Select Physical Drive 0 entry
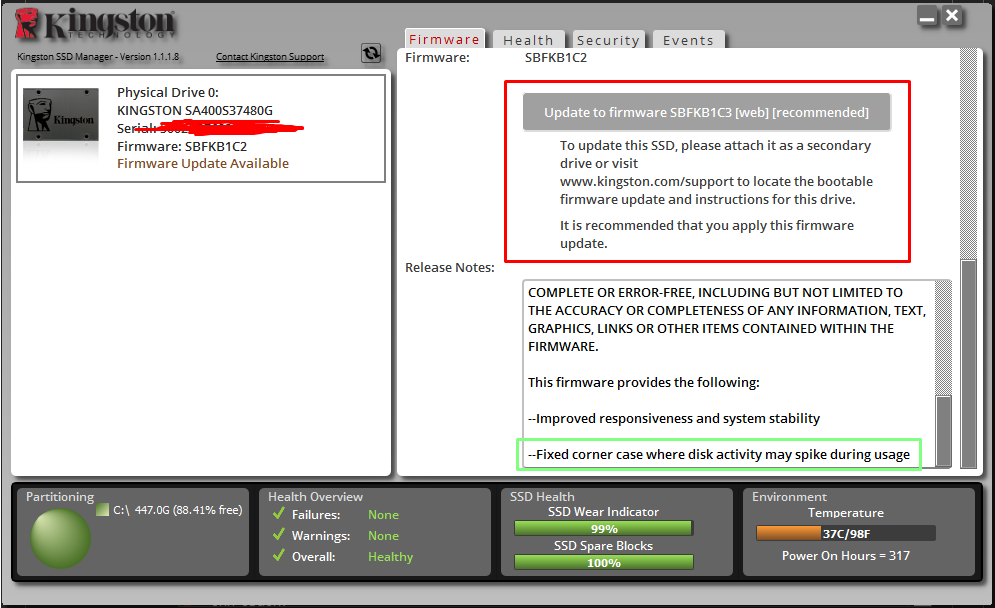995x608 pixels. [x=201, y=128]
